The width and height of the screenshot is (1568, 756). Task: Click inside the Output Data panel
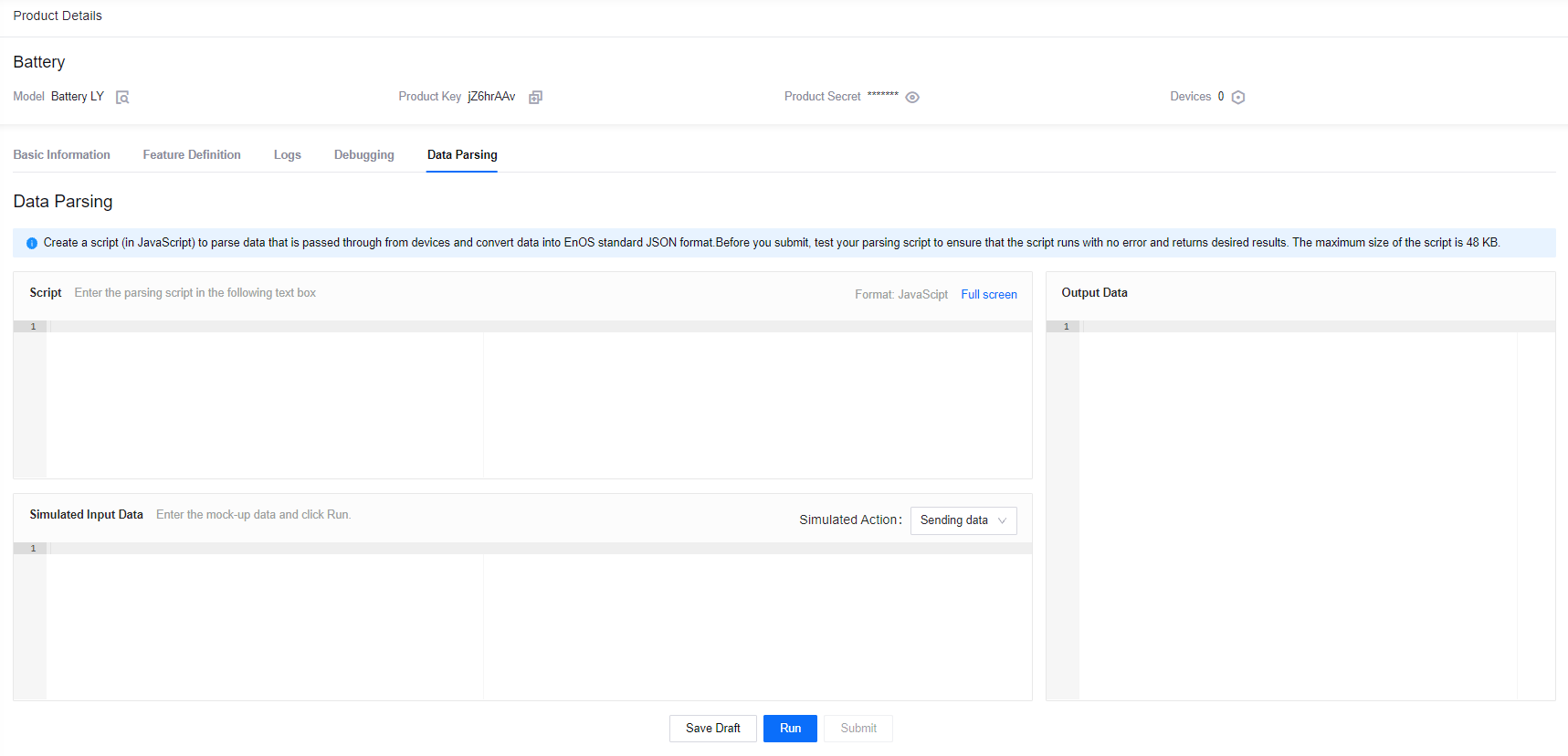coord(1297,511)
